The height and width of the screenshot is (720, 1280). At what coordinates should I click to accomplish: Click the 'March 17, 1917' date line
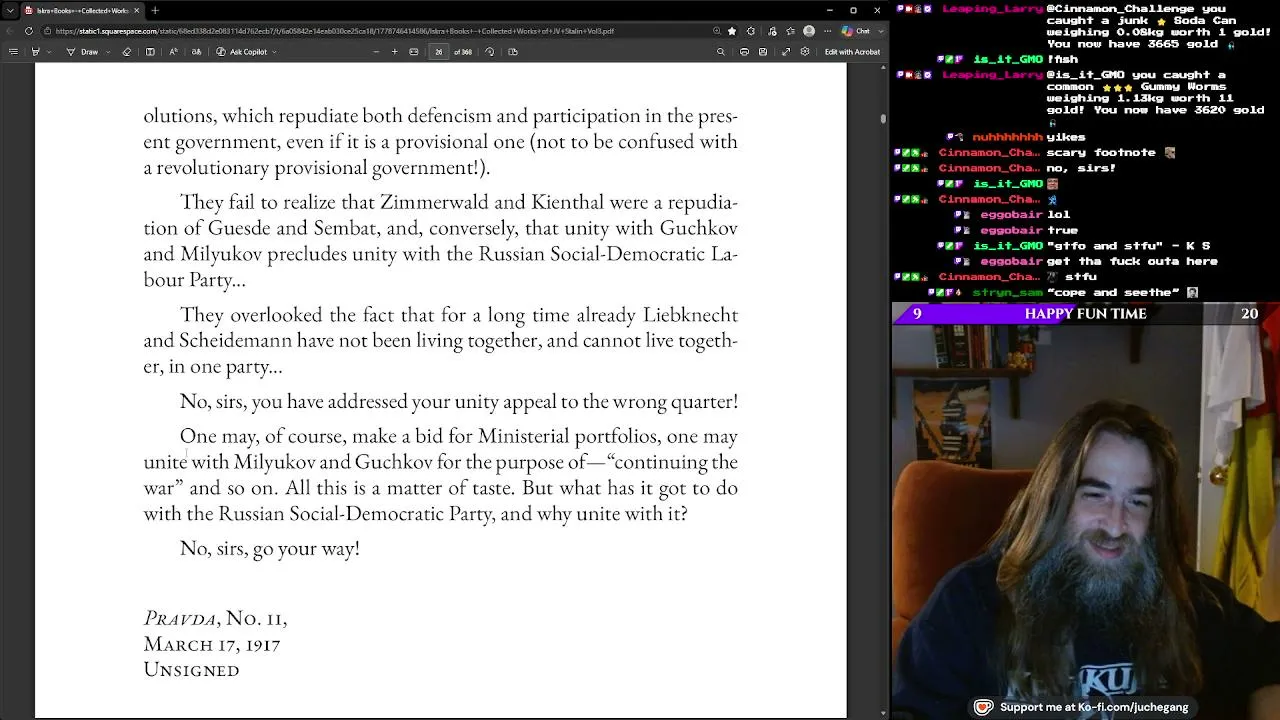point(212,644)
